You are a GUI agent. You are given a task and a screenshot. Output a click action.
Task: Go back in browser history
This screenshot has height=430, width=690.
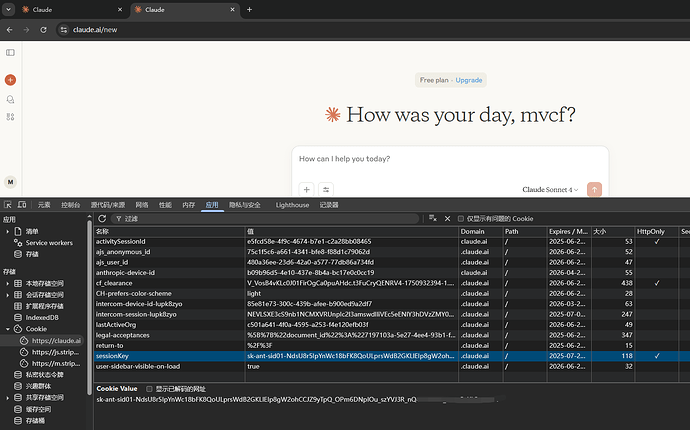pos(10,30)
